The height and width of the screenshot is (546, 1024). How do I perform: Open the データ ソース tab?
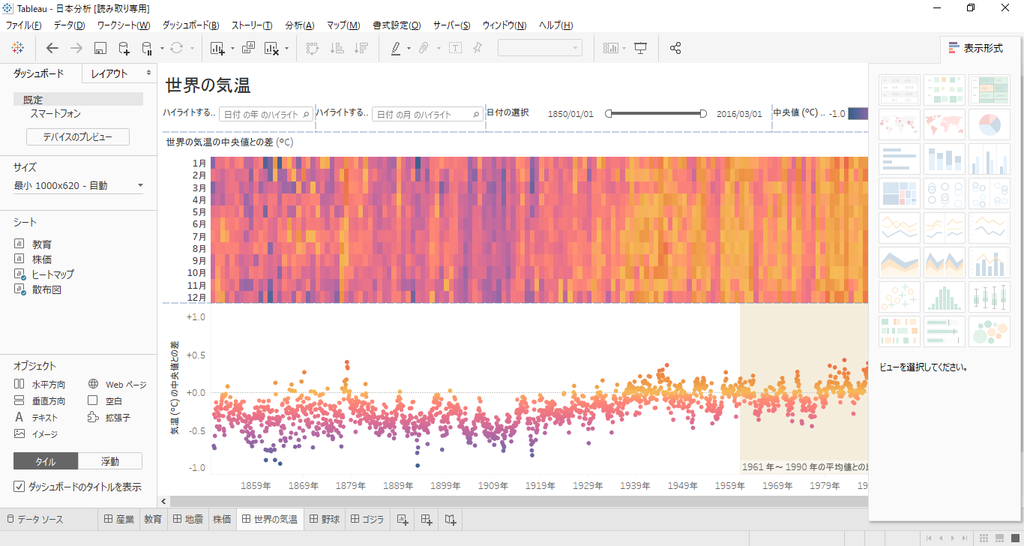point(35,520)
